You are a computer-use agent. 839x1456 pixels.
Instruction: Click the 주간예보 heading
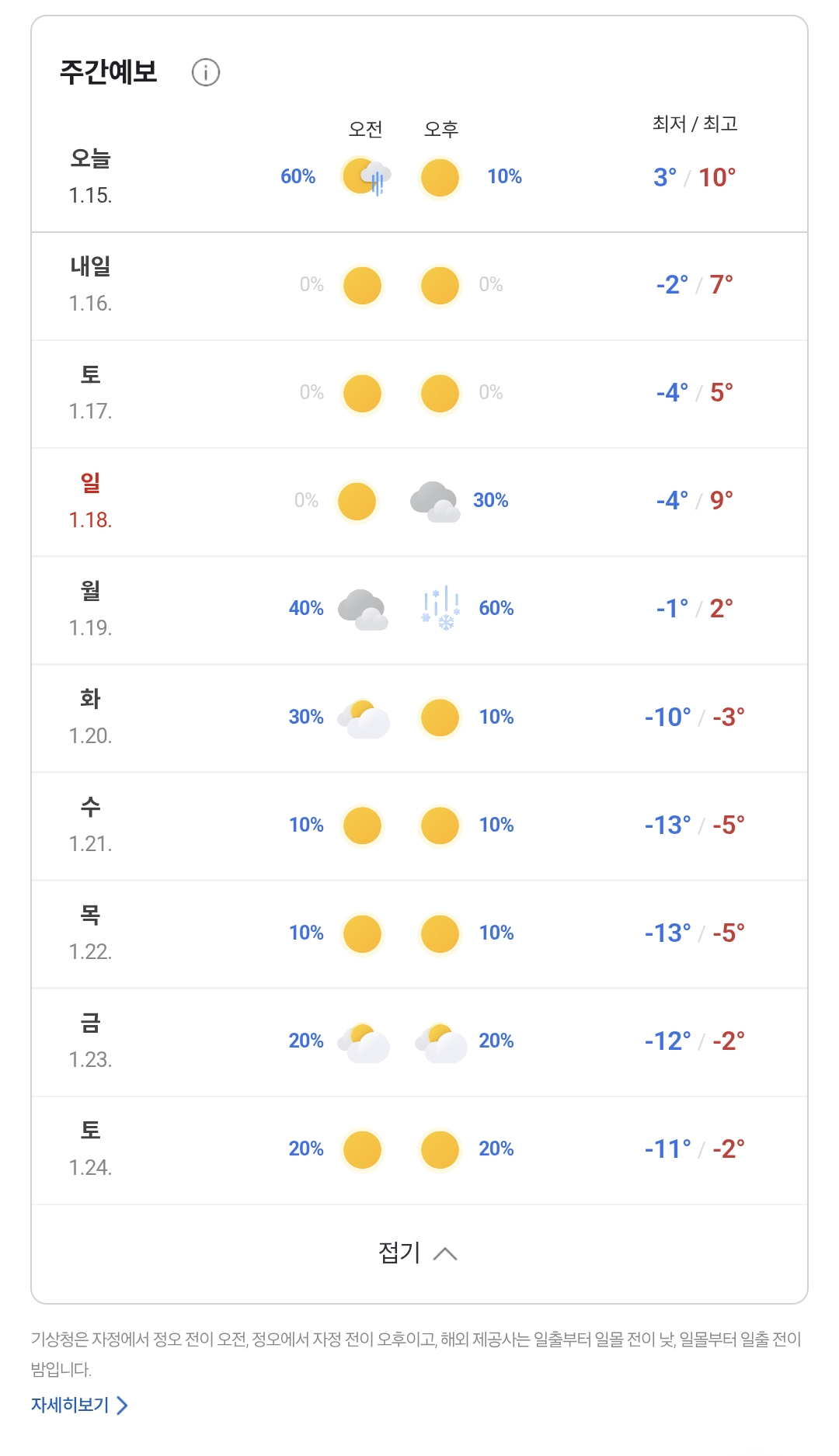pos(109,72)
